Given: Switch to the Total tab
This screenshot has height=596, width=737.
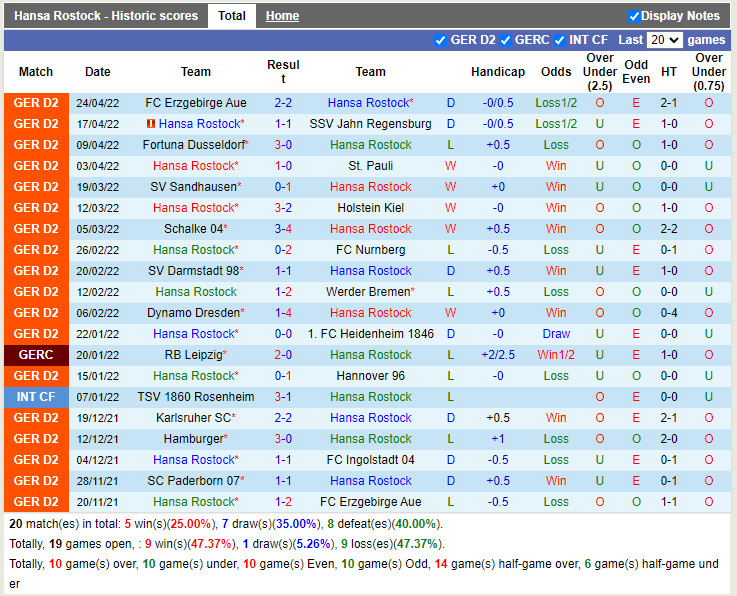Looking at the screenshot, I should click(232, 16).
